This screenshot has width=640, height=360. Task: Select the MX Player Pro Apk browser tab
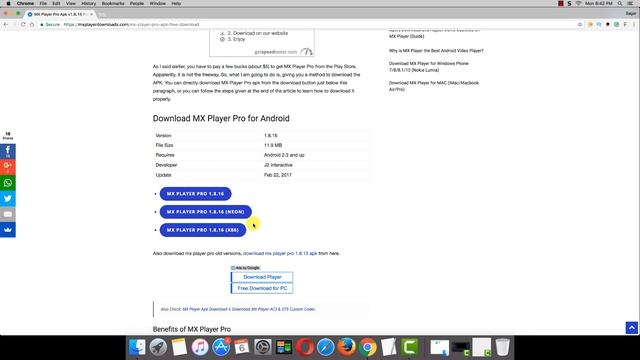tap(60, 14)
